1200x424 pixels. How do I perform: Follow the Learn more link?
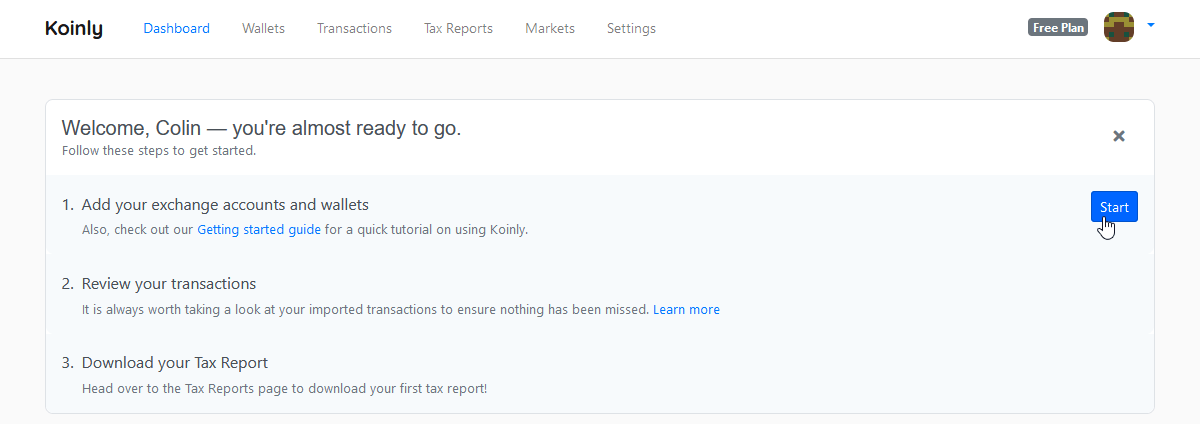[x=686, y=309]
